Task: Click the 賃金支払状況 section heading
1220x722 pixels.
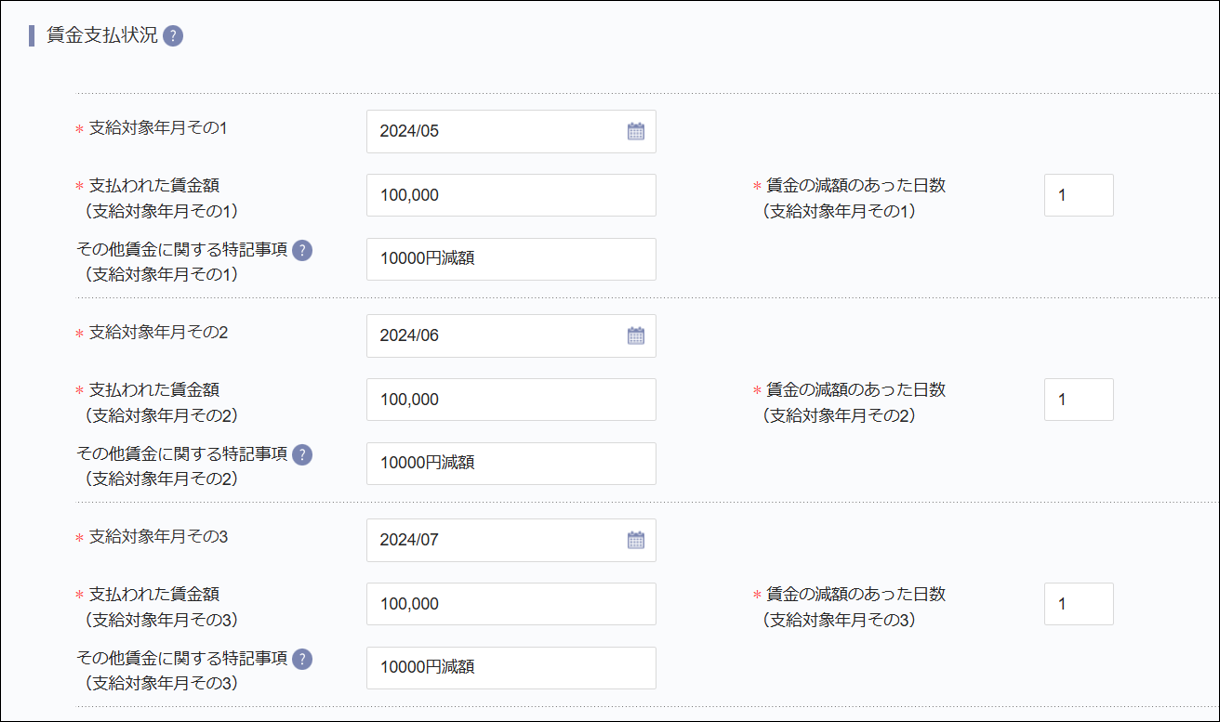Action: tap(102, 36)
